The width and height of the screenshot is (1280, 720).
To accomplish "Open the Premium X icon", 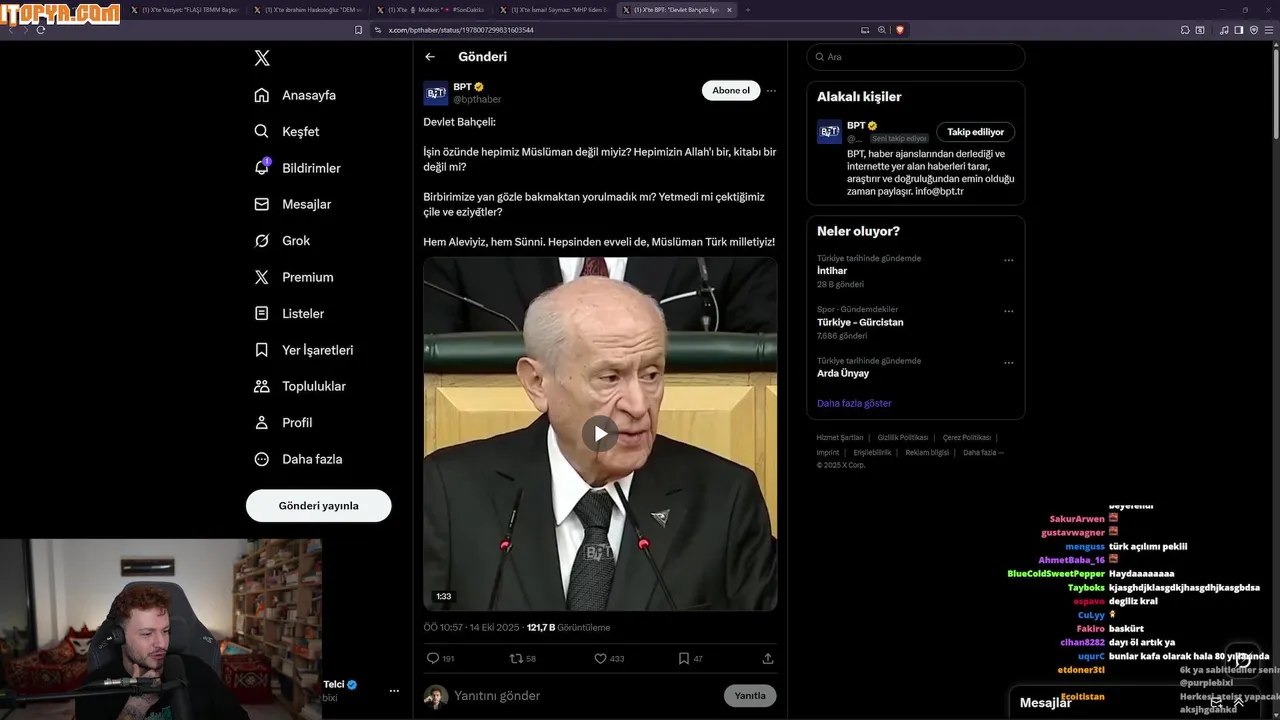I will 262,277.
